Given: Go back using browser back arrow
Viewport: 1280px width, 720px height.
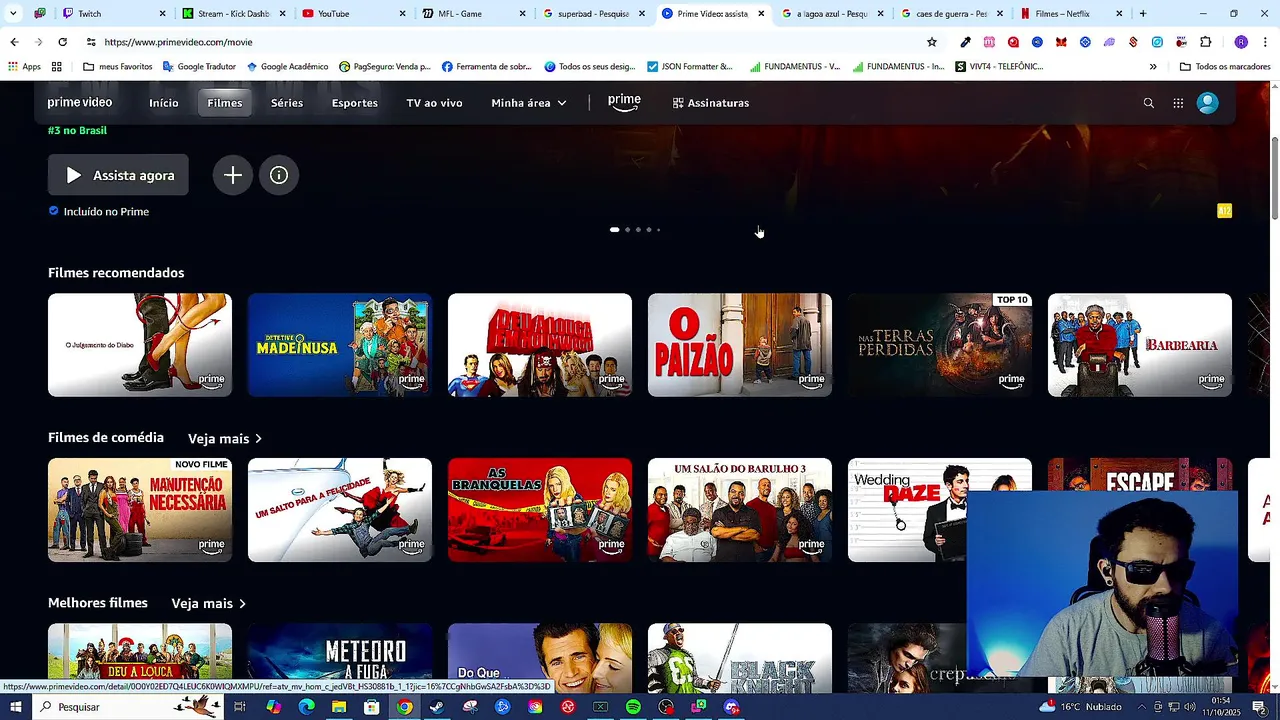Looking at the screenshot, I should point(14,42).
